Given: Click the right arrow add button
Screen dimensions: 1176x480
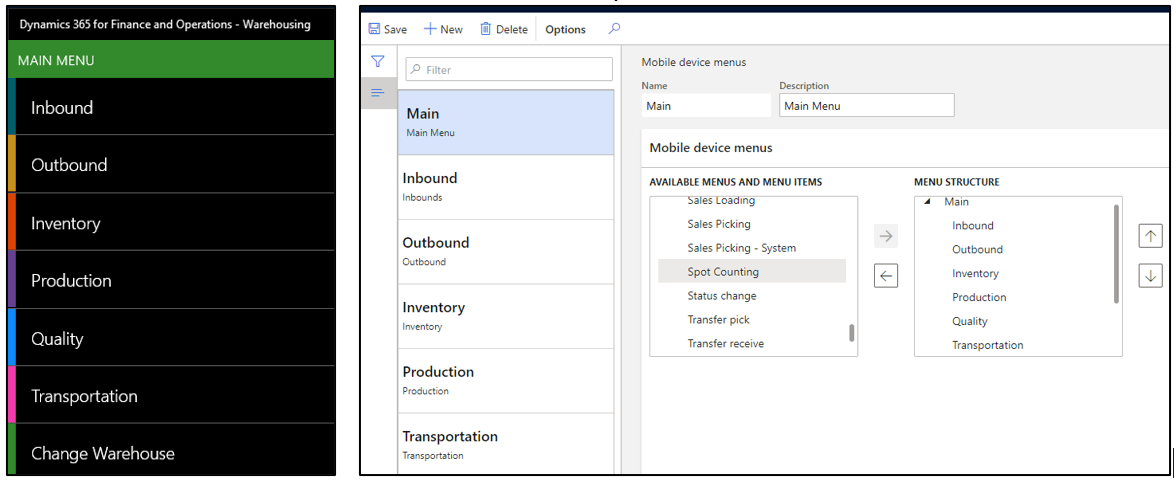Looking at the screenshot, I should click(x=886, y=236).
